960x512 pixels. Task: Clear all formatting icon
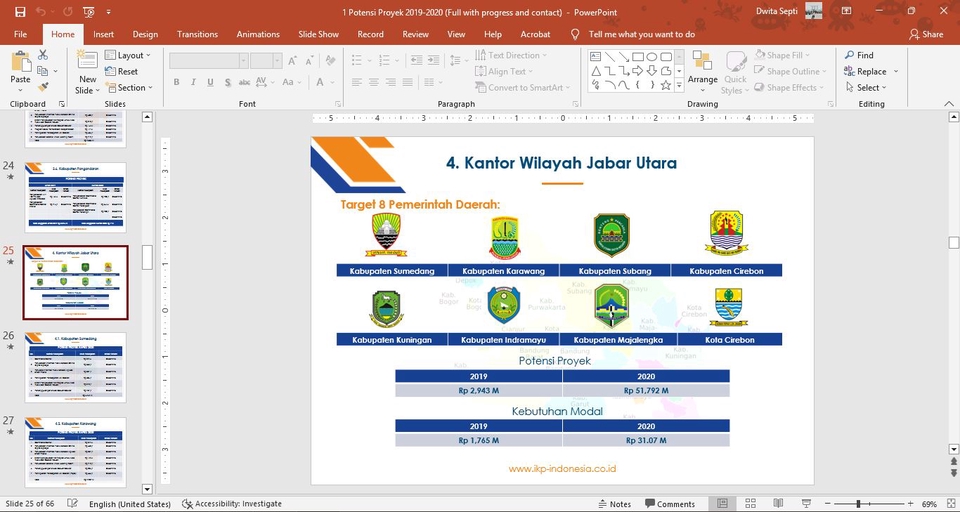[331, 61]
